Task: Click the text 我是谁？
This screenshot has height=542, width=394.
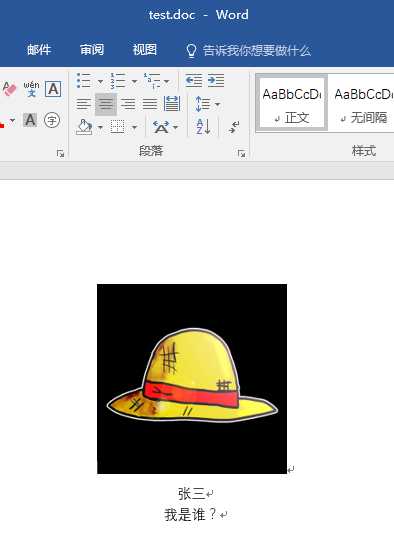Action: [190, 515]
